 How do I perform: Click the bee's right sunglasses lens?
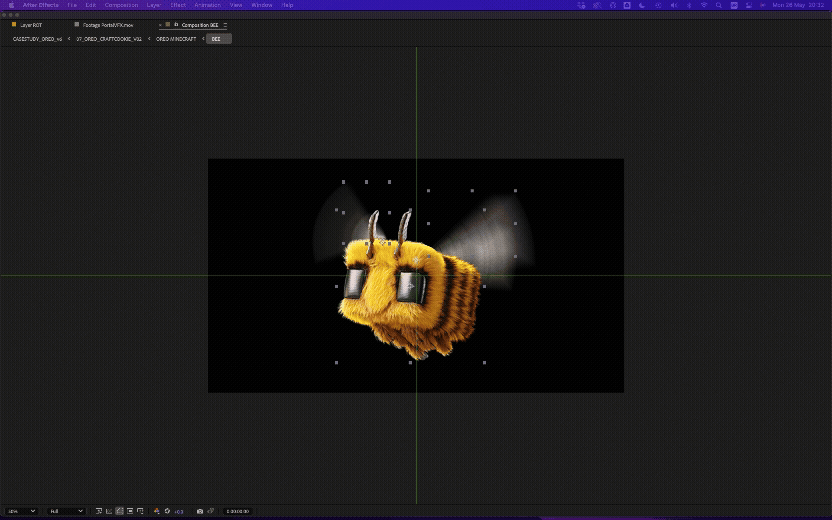[411, 287]
